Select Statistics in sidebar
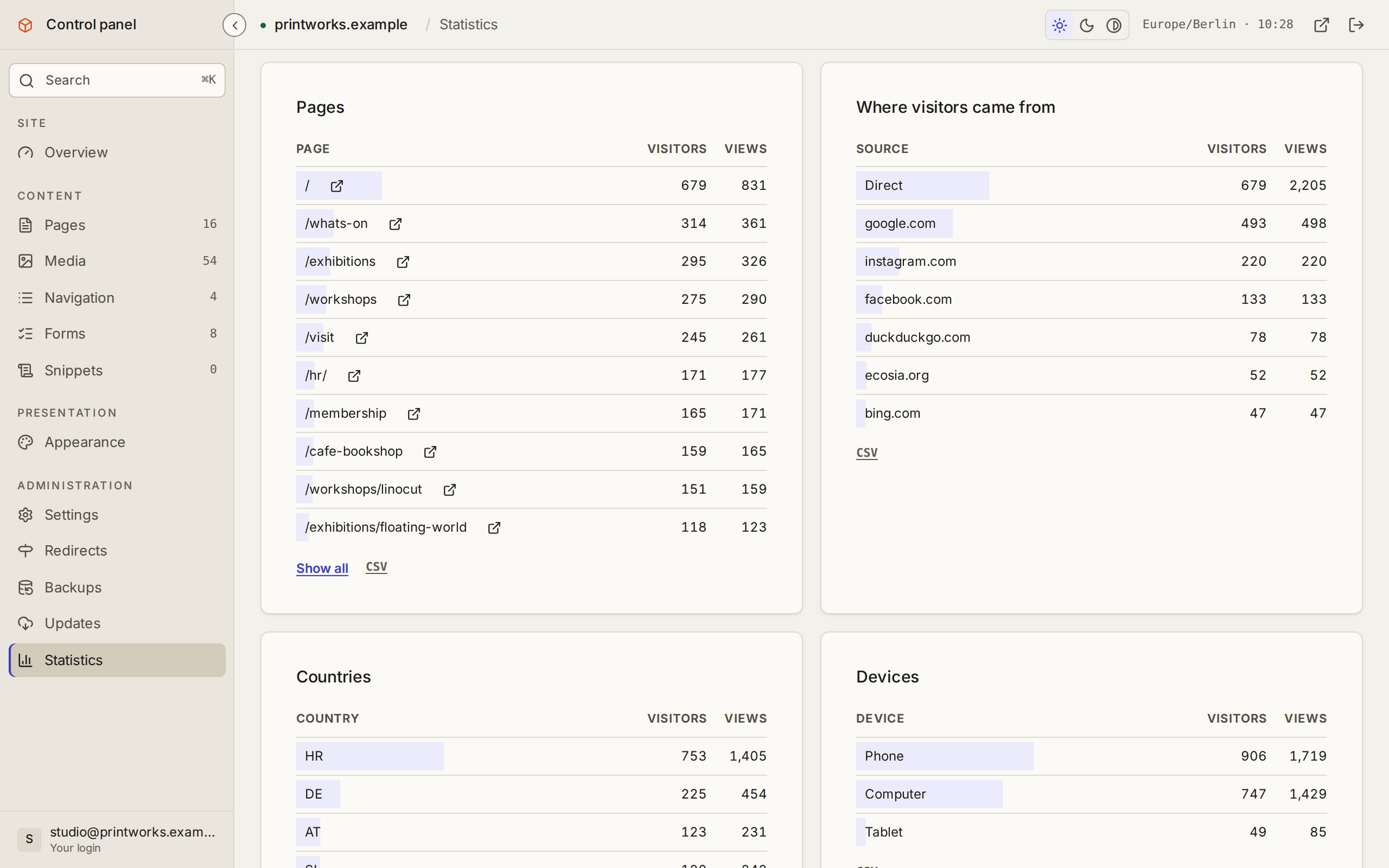The width and height of the screenshot is (1389, 868). (117, 660)
